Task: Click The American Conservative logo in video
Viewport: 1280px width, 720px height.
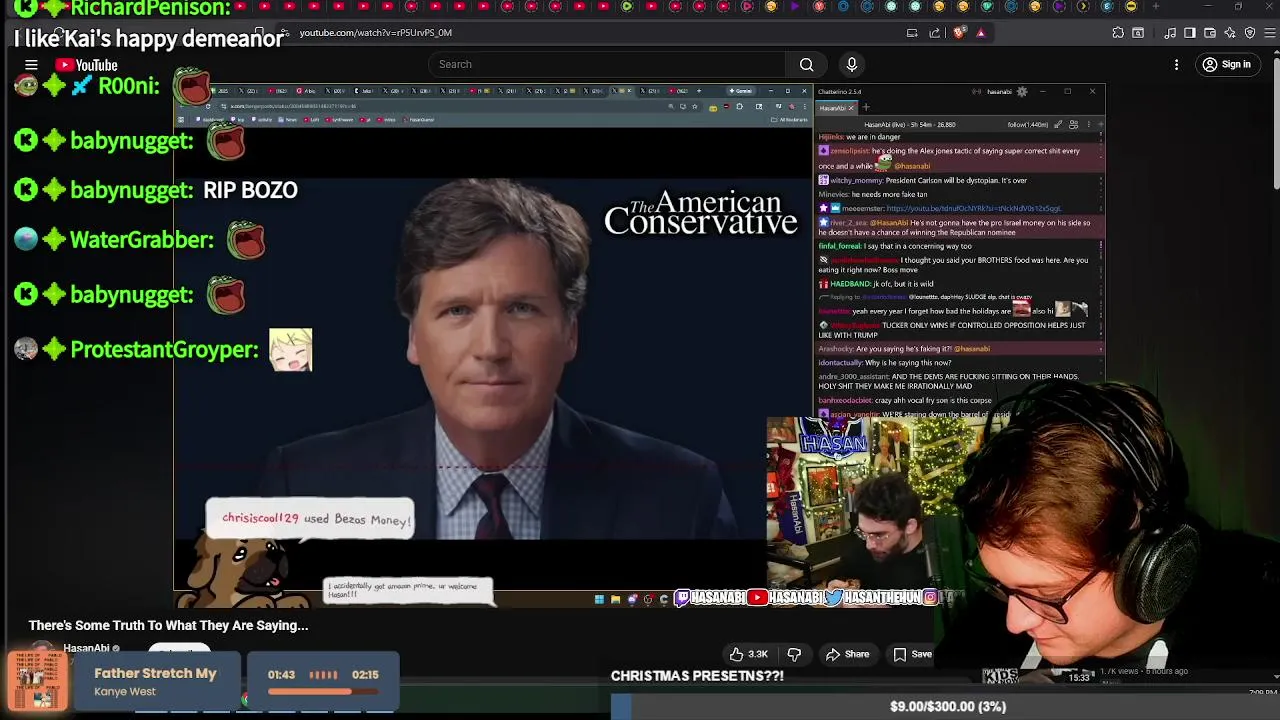Action: click(x=700, y=213)
